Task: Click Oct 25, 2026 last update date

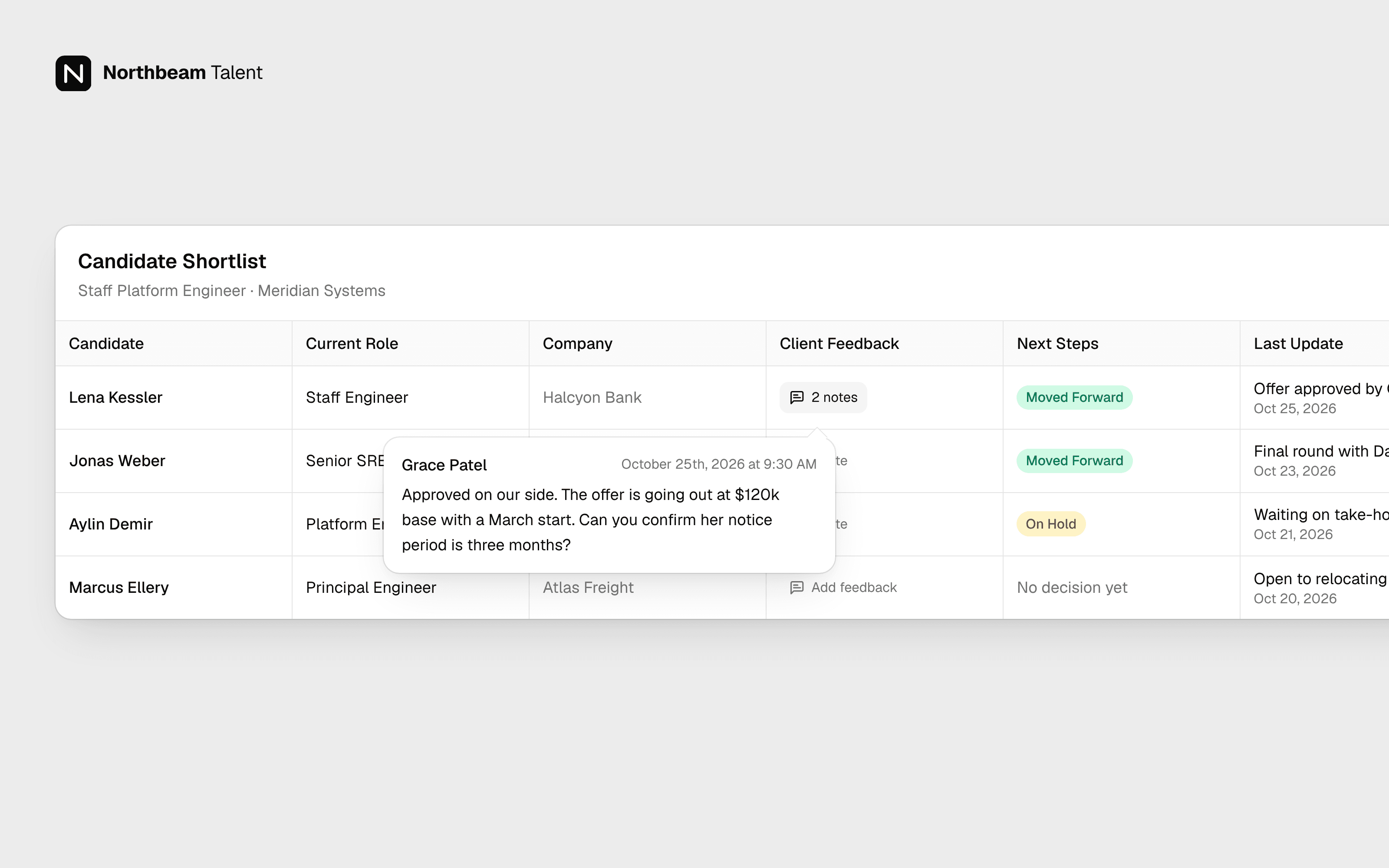Action: 1294,408
